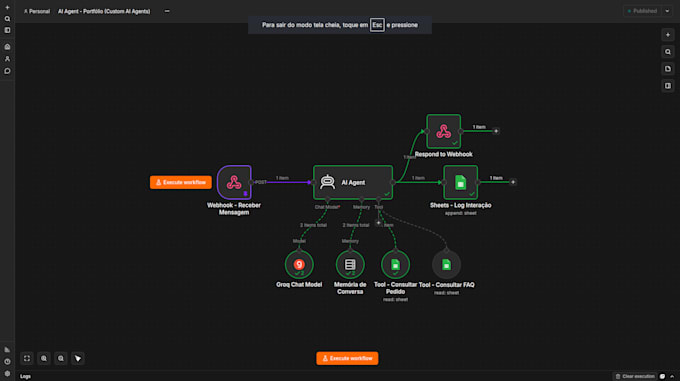Add a node with the right panel plus
Image resolution: width=680 pixels, height=381 pixels.
point(668,35)
